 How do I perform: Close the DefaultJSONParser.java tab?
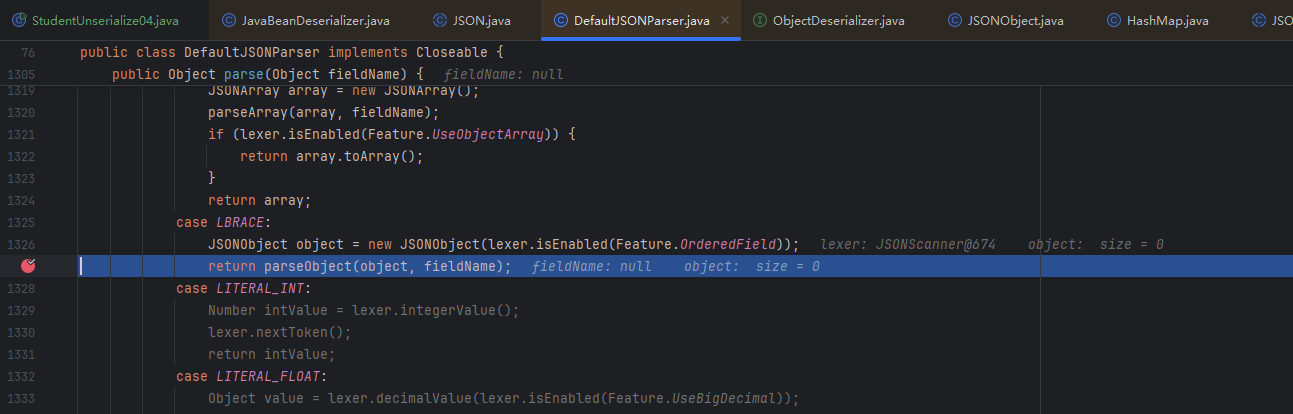point(724,20)
